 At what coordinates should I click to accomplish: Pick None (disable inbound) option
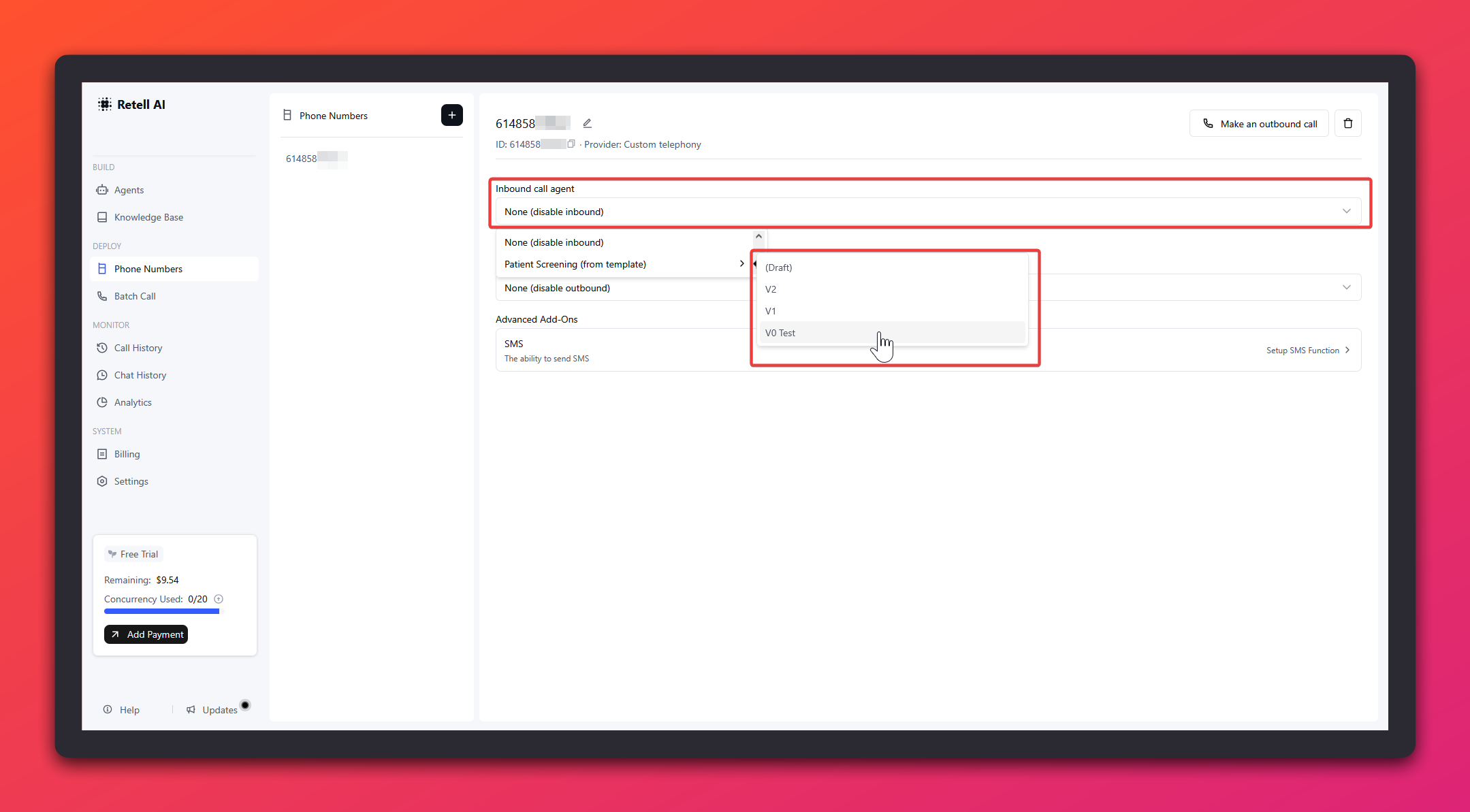(554, 242)
